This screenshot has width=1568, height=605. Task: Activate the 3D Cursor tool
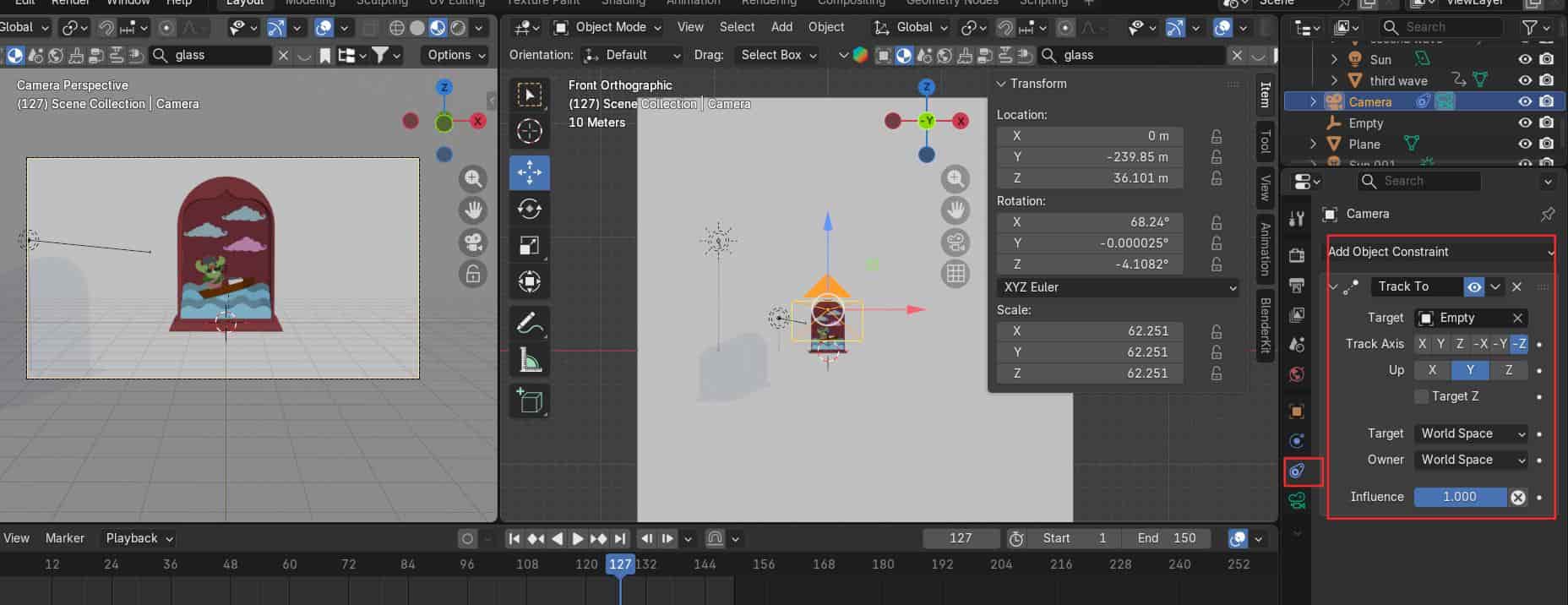(x=530, y=131)
